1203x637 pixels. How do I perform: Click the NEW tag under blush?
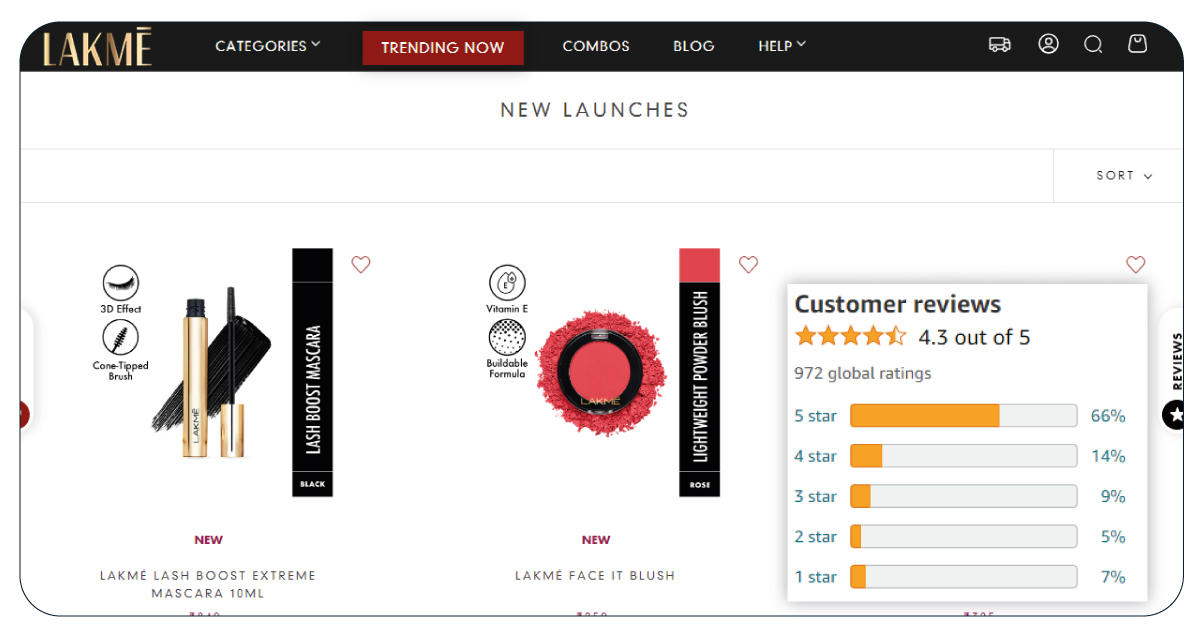click(x=596, y=540)
